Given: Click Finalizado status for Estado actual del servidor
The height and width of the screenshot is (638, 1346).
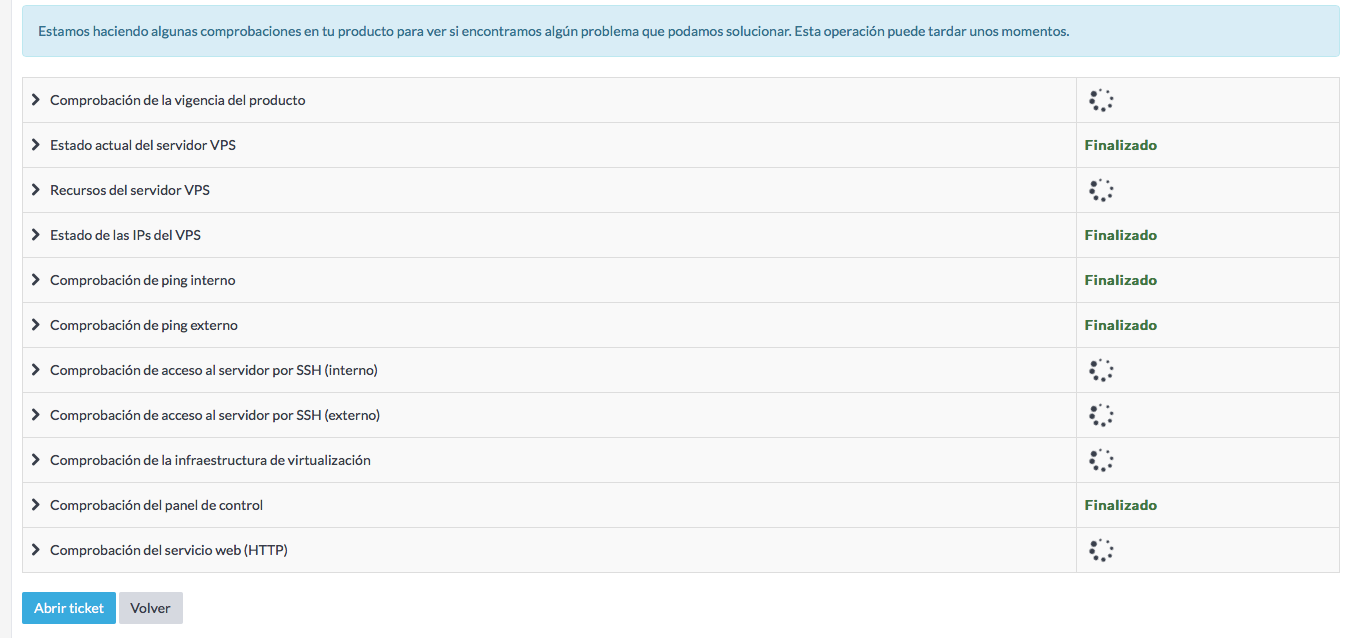Looking at the screenshot, I should [1120, 145].
